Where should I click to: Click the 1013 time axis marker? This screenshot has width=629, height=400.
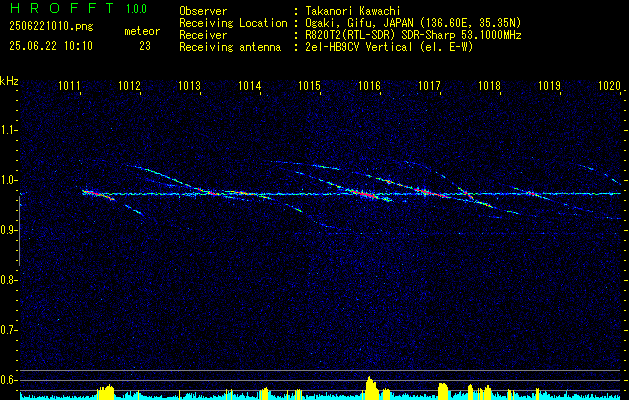tap(189, 86)
